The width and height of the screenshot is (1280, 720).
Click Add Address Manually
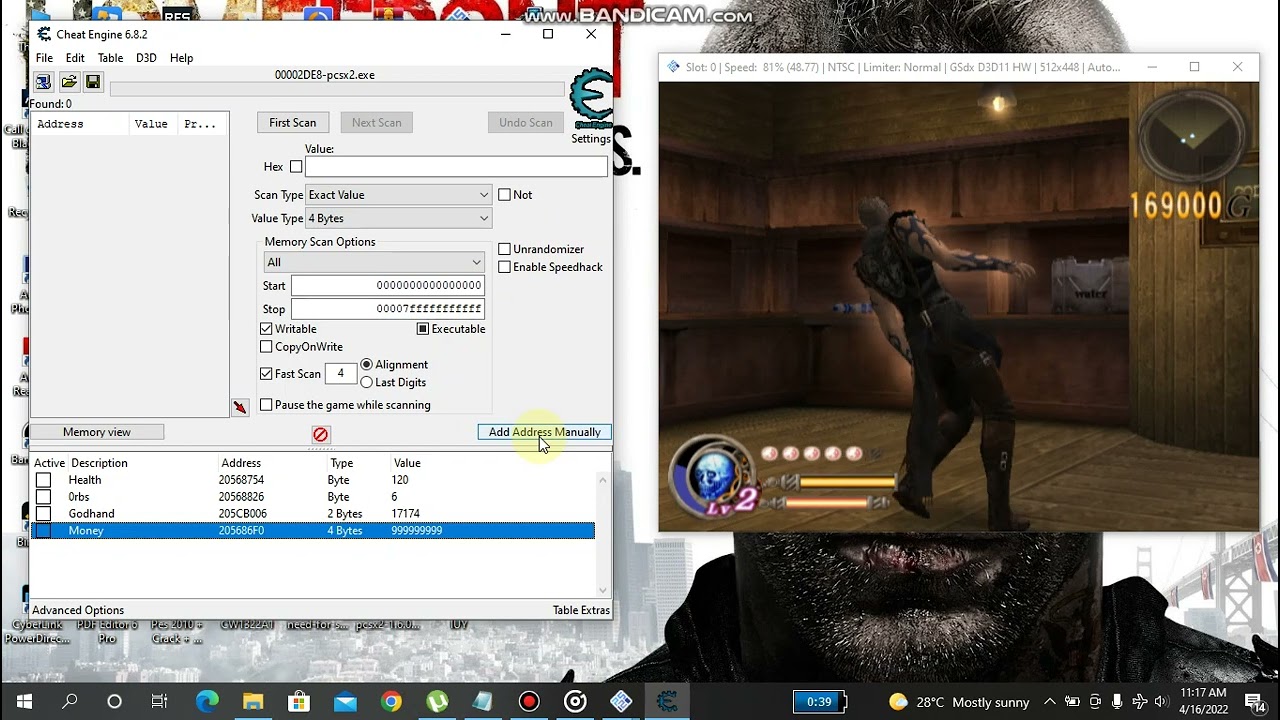545,432
